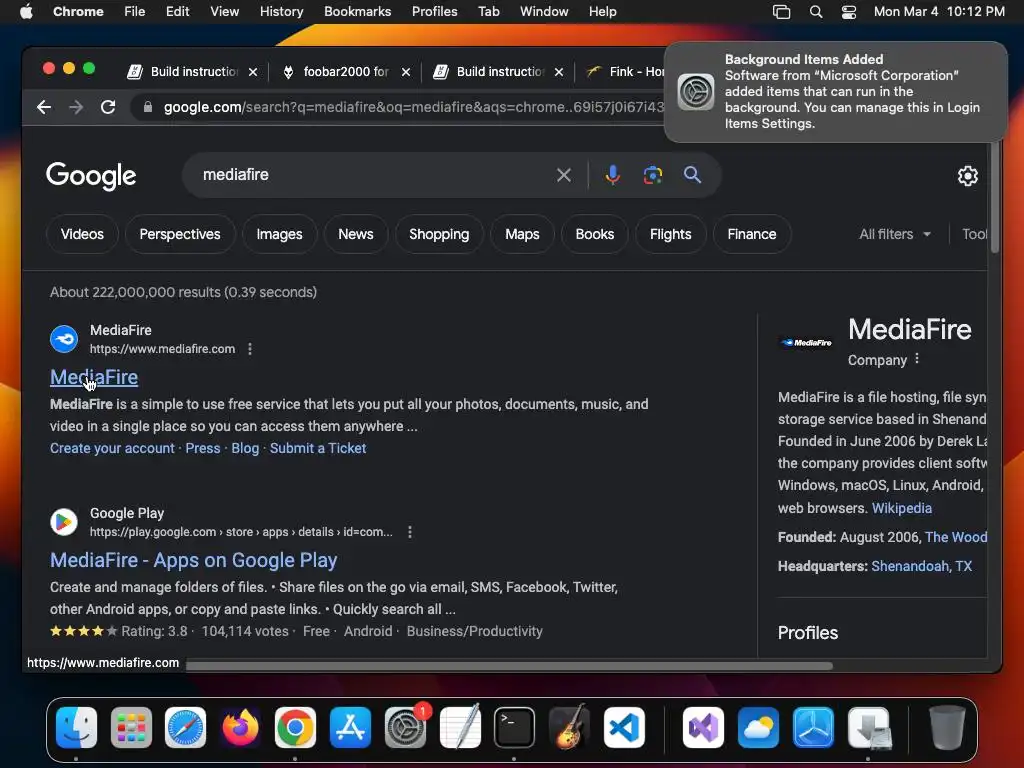Open Spotlight search in menu bar
The height and width of the screenshot is (768, 1024).
click(x=816, y=12)
